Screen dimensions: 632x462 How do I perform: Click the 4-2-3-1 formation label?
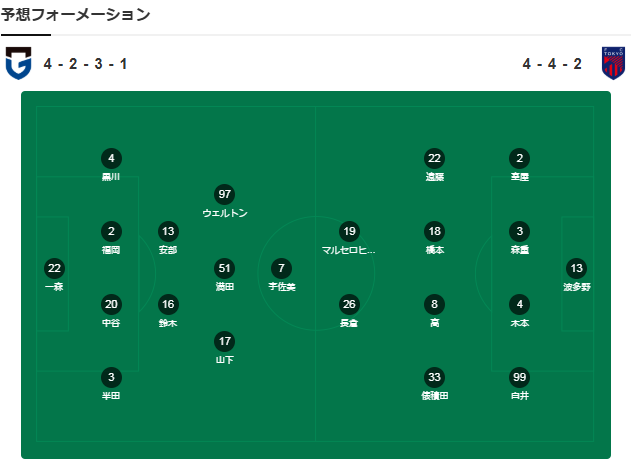click(85, 64)
